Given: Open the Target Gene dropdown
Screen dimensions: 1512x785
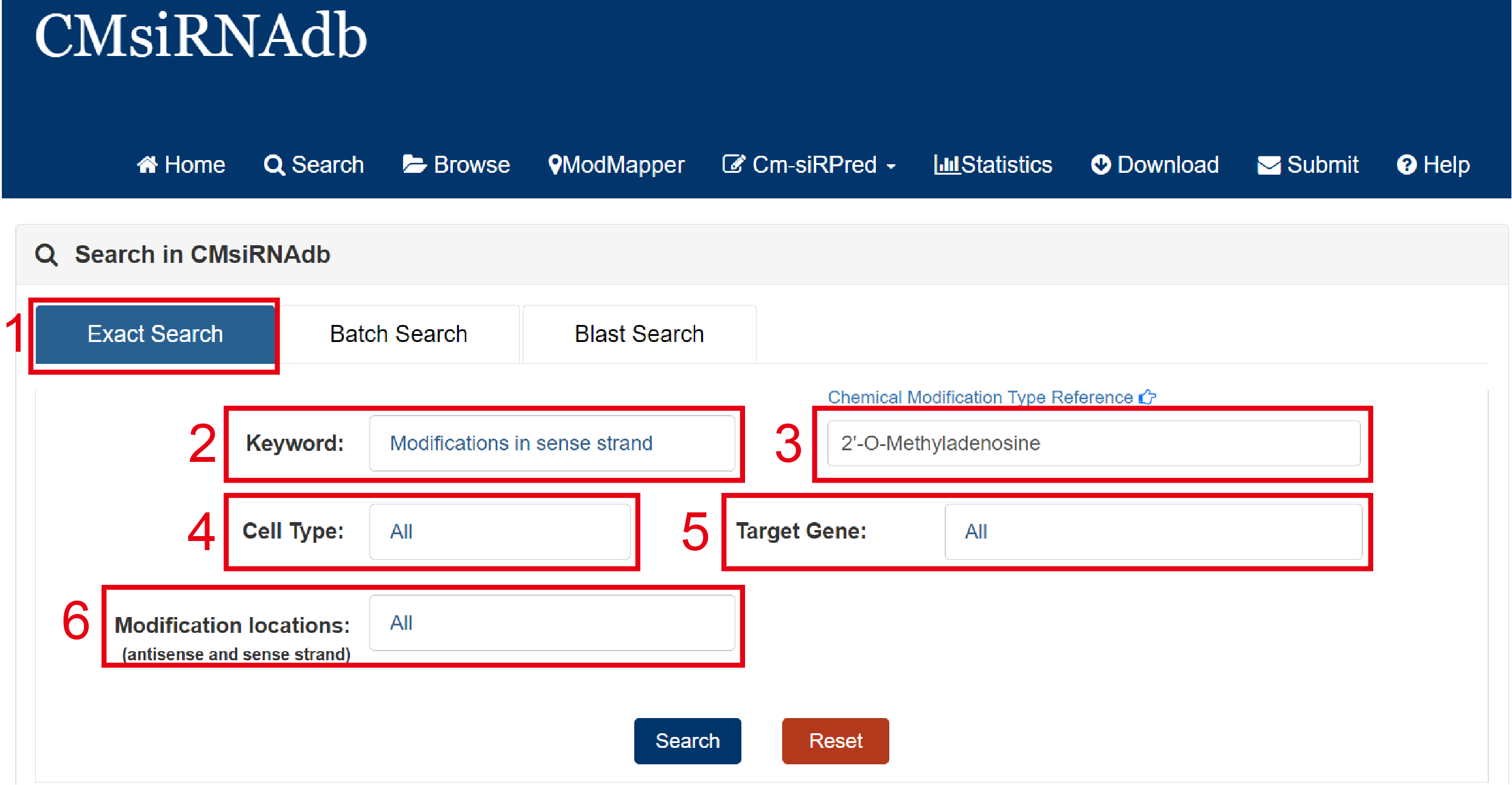Looking at the screenshot, I should [1152, 531].
